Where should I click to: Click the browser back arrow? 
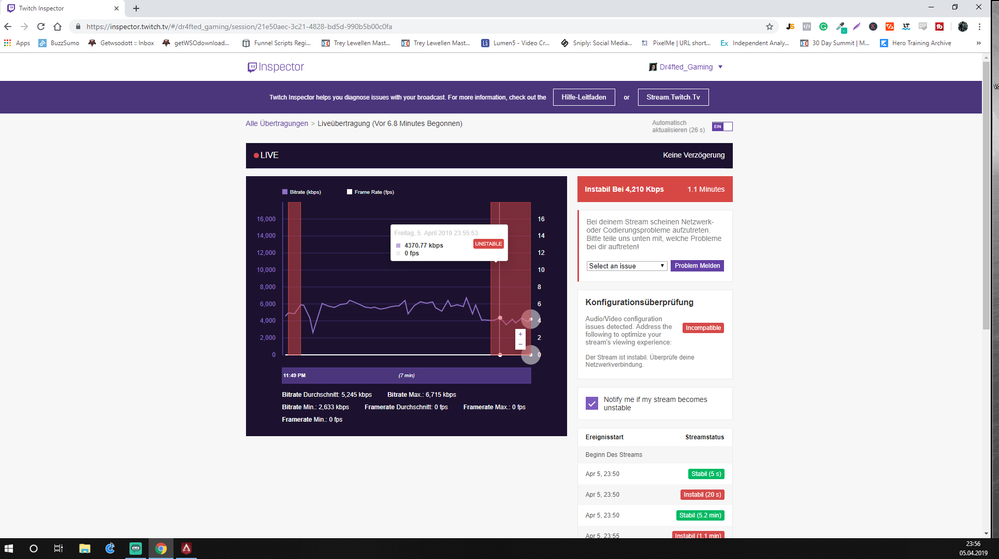(x=8, y=26)
